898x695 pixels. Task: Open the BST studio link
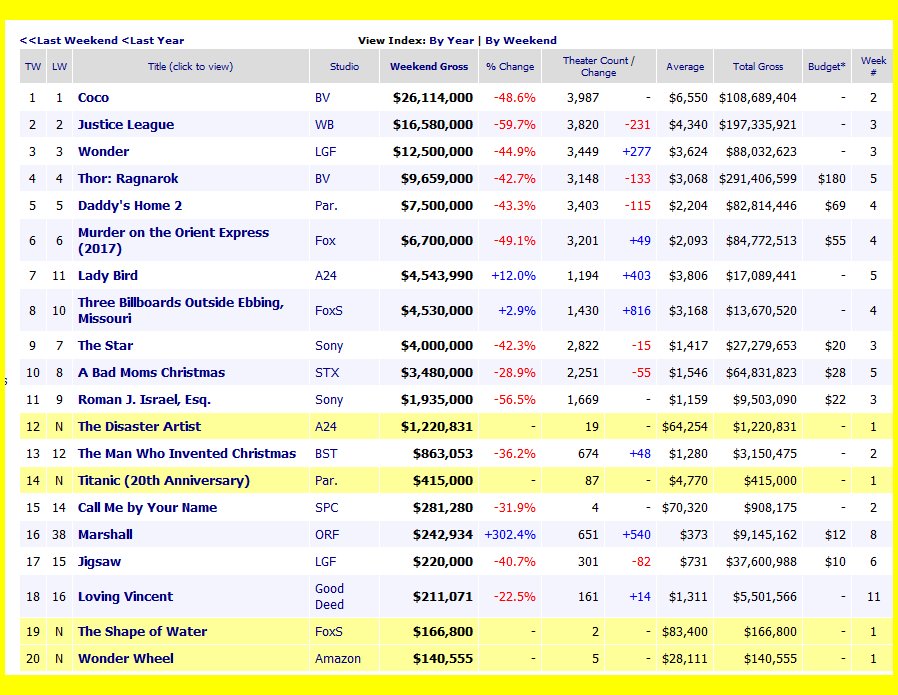(x=326, y=453)
